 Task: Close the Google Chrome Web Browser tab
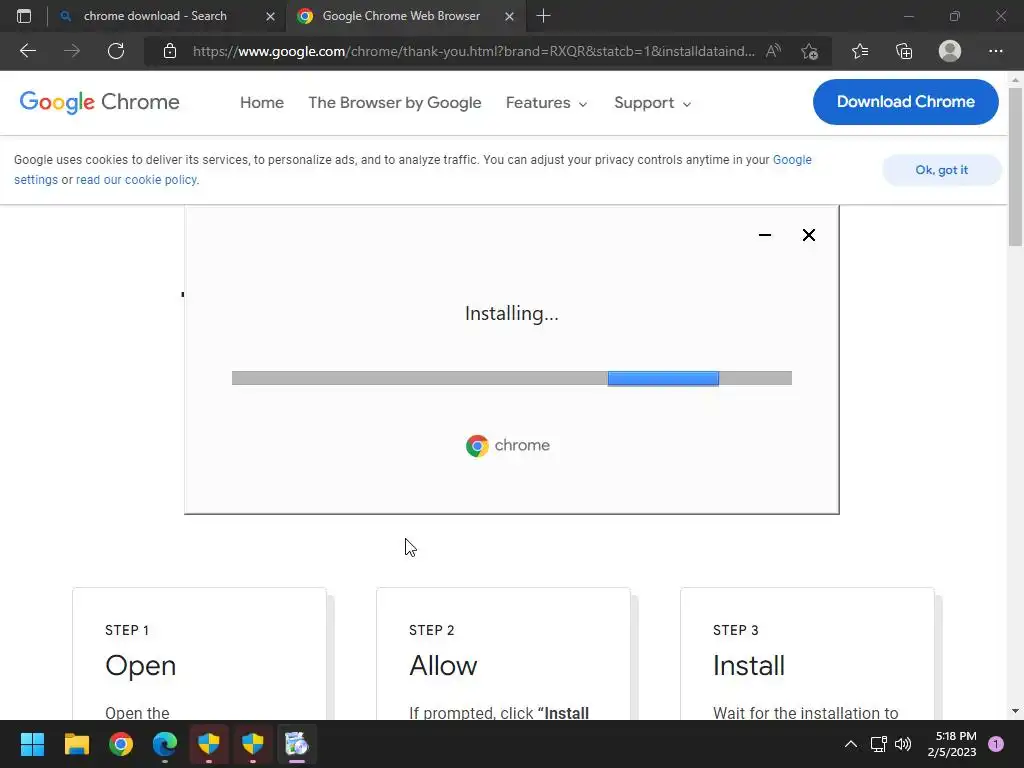(509, 16)
